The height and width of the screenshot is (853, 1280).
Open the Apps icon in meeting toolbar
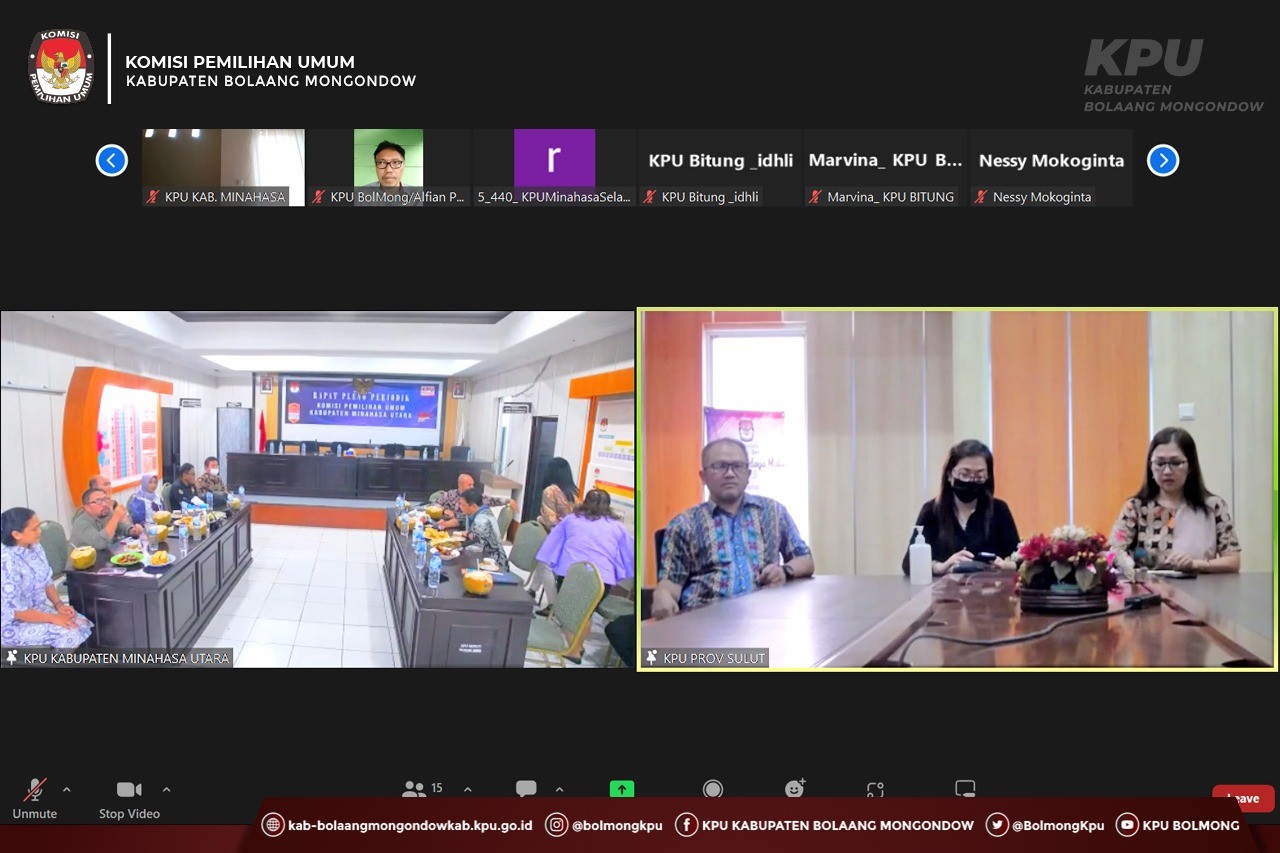(x=875, y=789)
